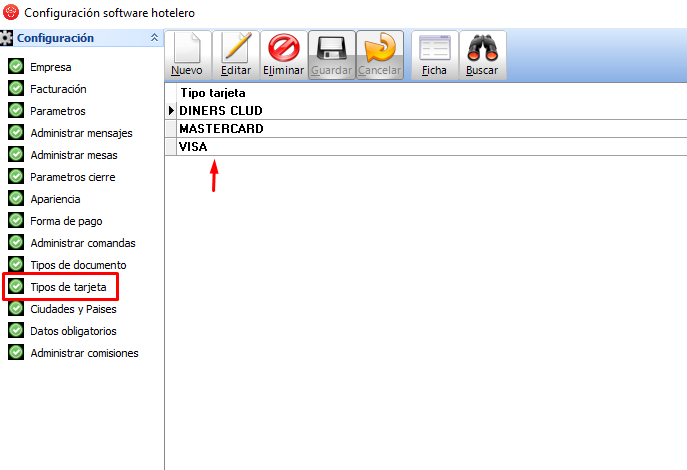
Task: Select the VISA card type row
Action: [x=193, y=147]
